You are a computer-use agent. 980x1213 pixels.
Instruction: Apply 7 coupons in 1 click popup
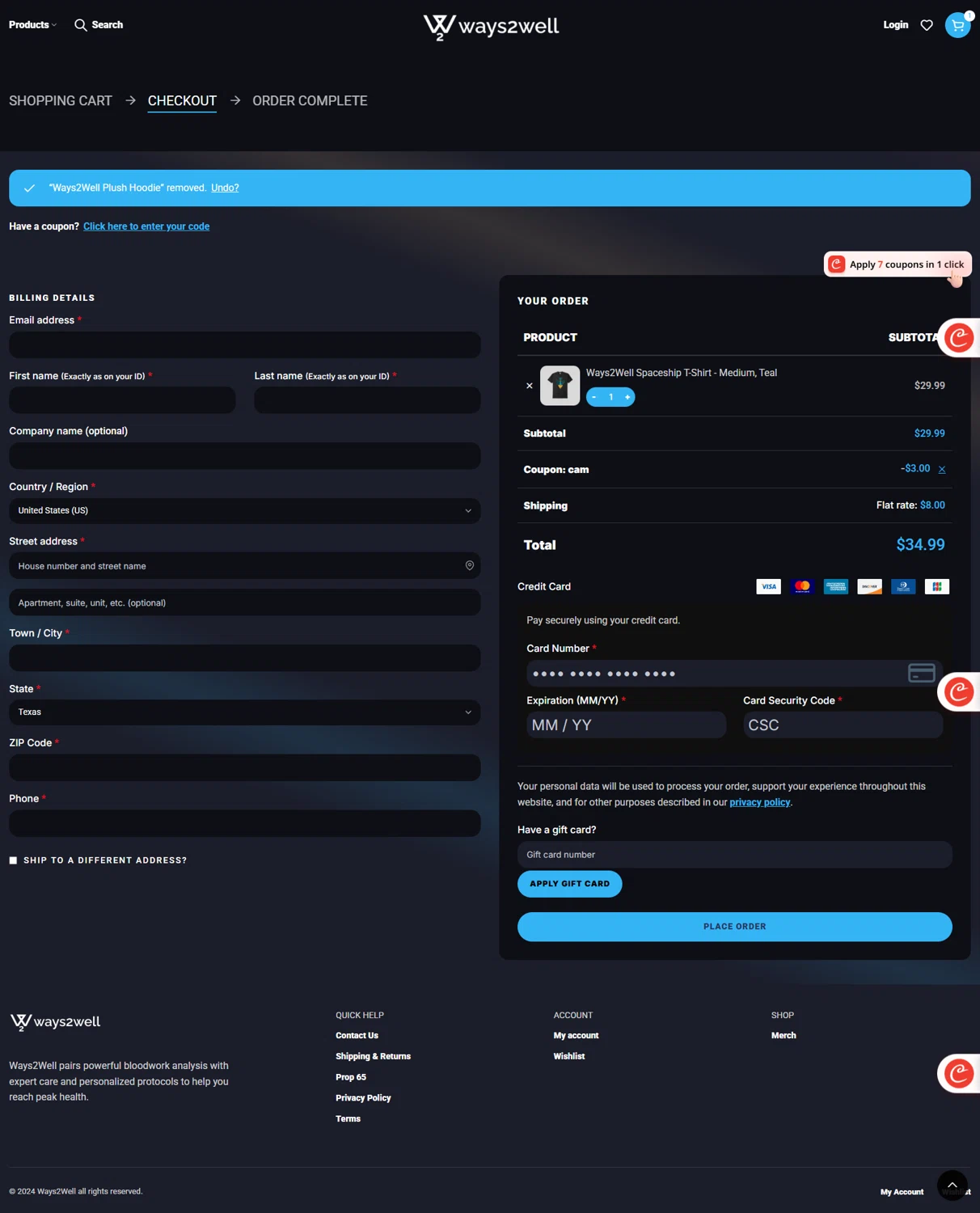[898, 264]
